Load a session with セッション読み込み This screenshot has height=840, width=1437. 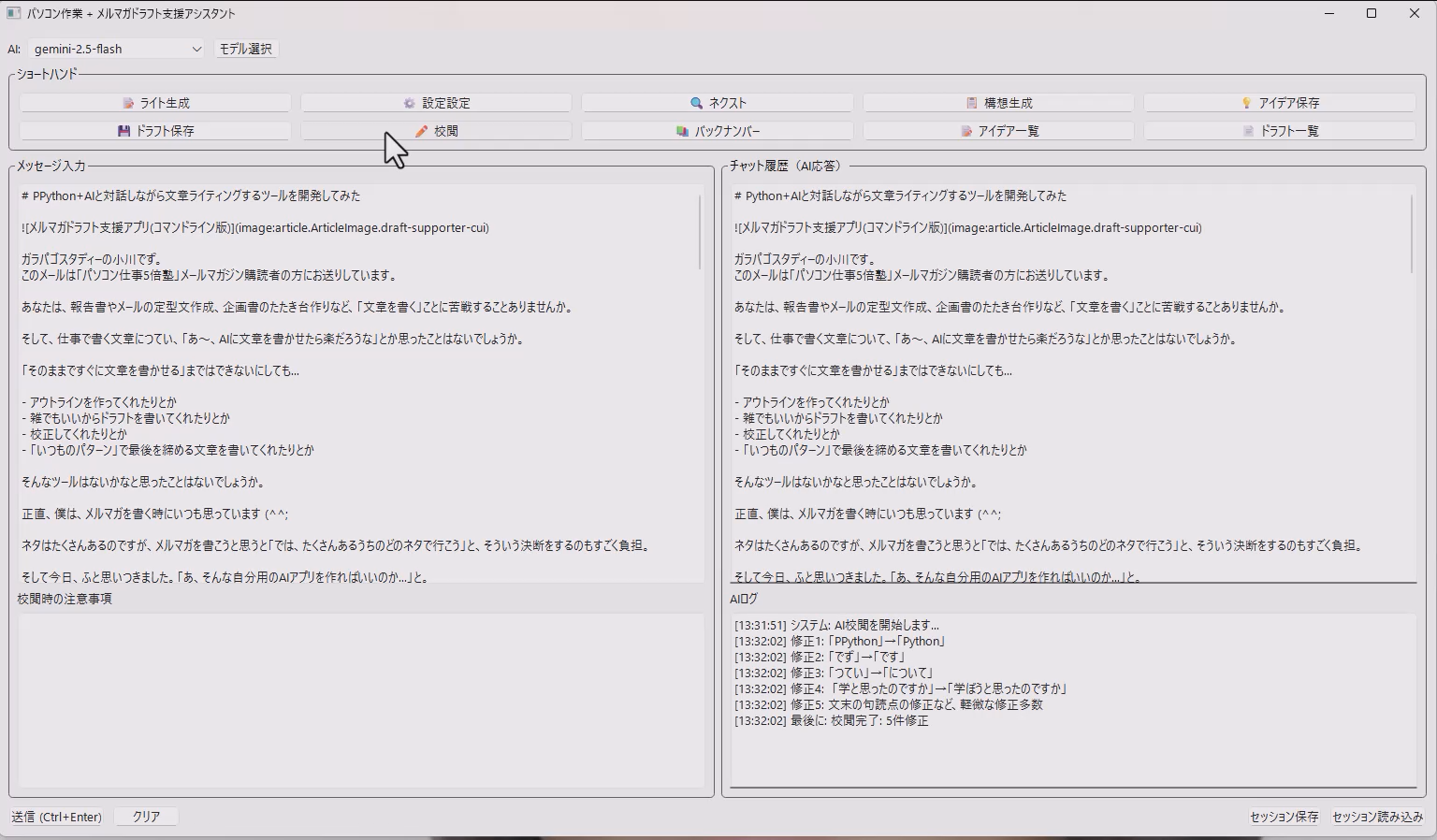(x=1377, y=817)
